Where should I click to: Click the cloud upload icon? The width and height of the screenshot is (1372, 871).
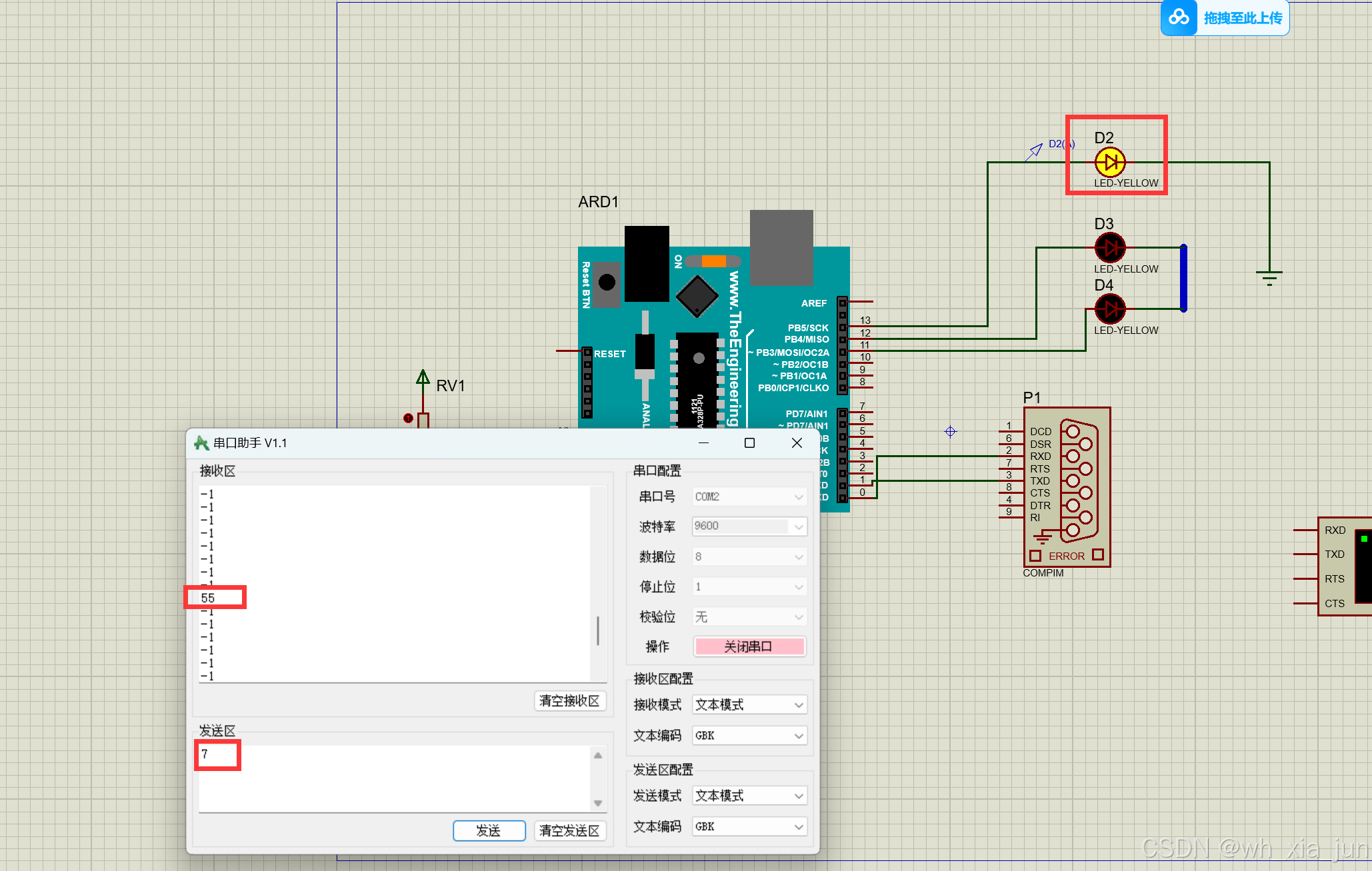tap(1179, 17)
